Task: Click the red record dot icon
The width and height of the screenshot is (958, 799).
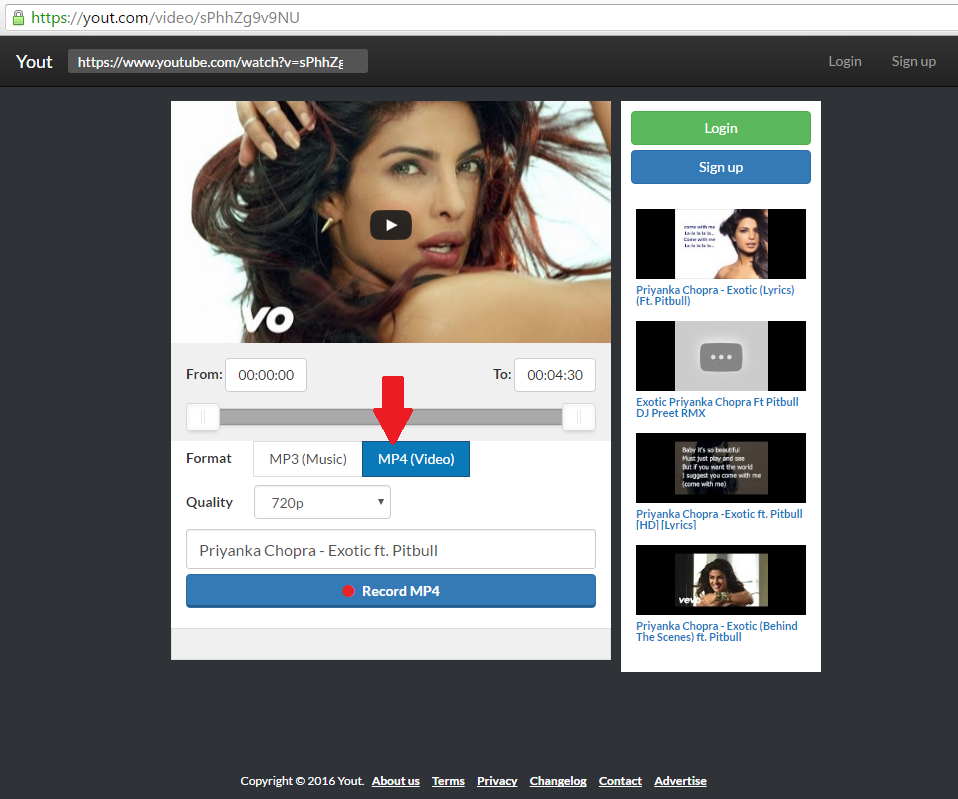Action: (348, 591)
